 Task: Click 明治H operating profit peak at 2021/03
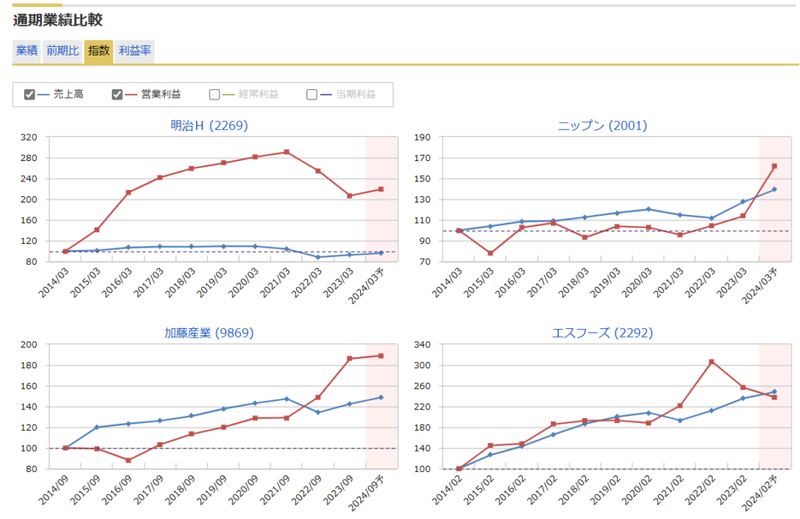tap(287, 152)
